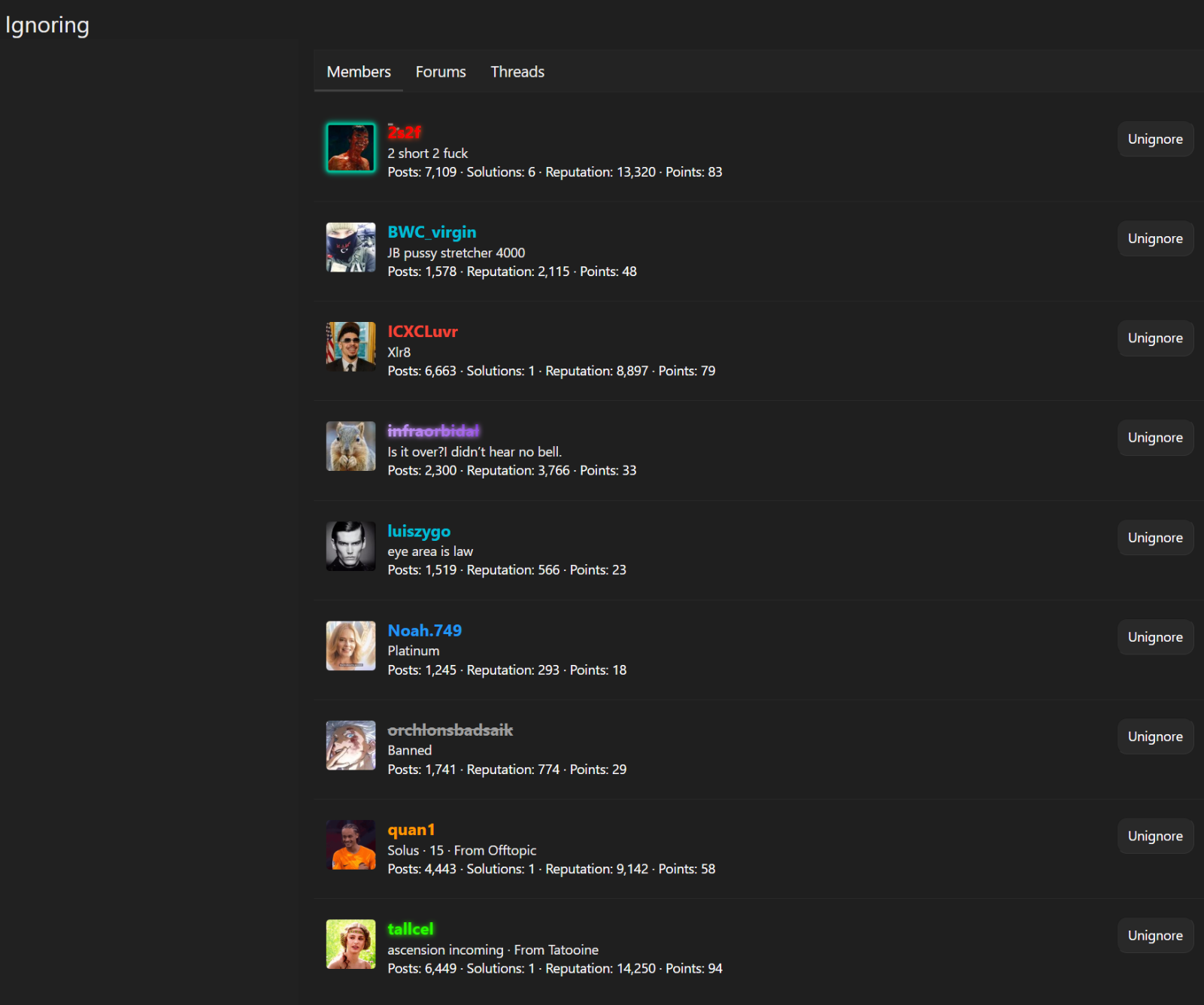Open infraorbidal's profile link
The height and width of the screenshot is (1005, 1204).
click(433, 431)
